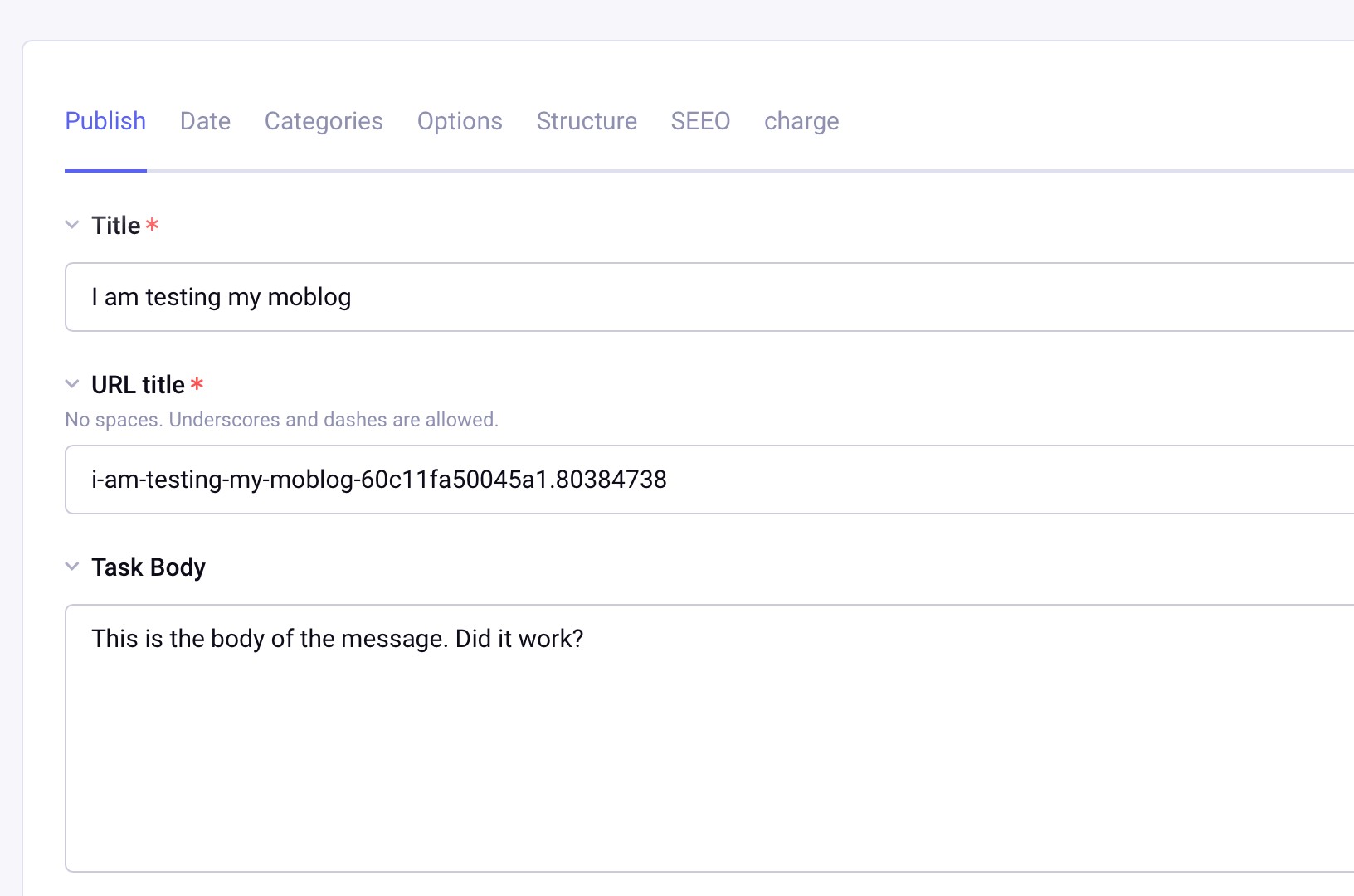
Task: Collapse the URL title section chevron
Action: pos(72,384)
